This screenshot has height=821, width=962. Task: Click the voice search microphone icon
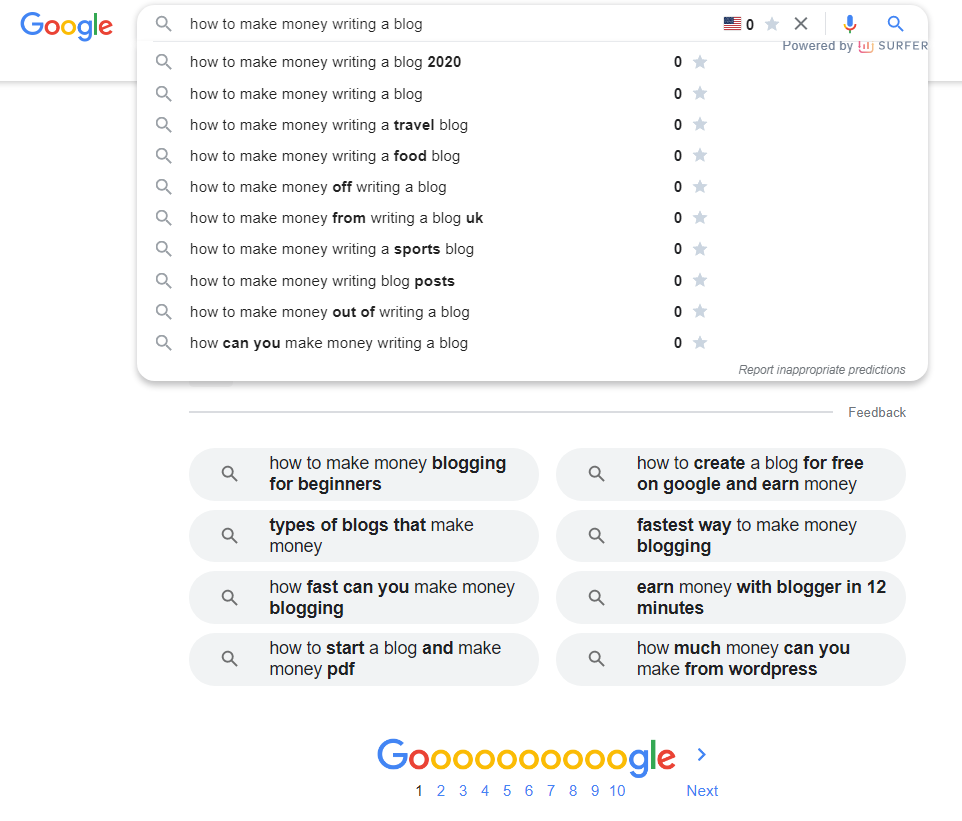click(850, 24)
